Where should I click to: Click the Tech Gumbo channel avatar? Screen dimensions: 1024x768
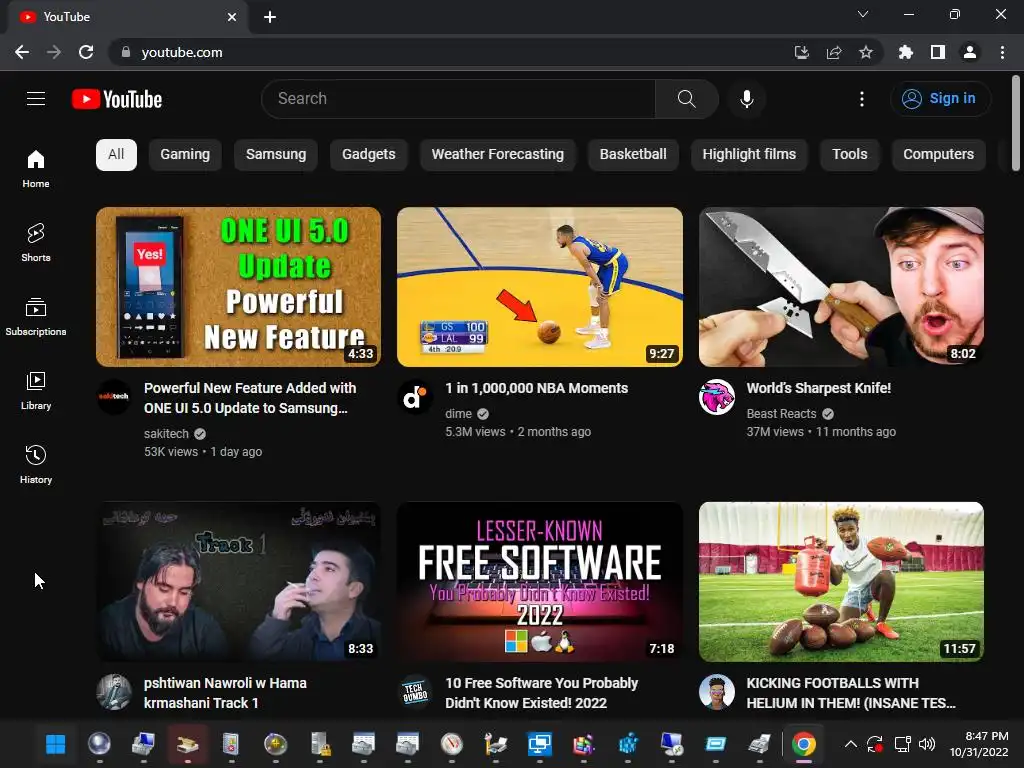tap(415, 692)
